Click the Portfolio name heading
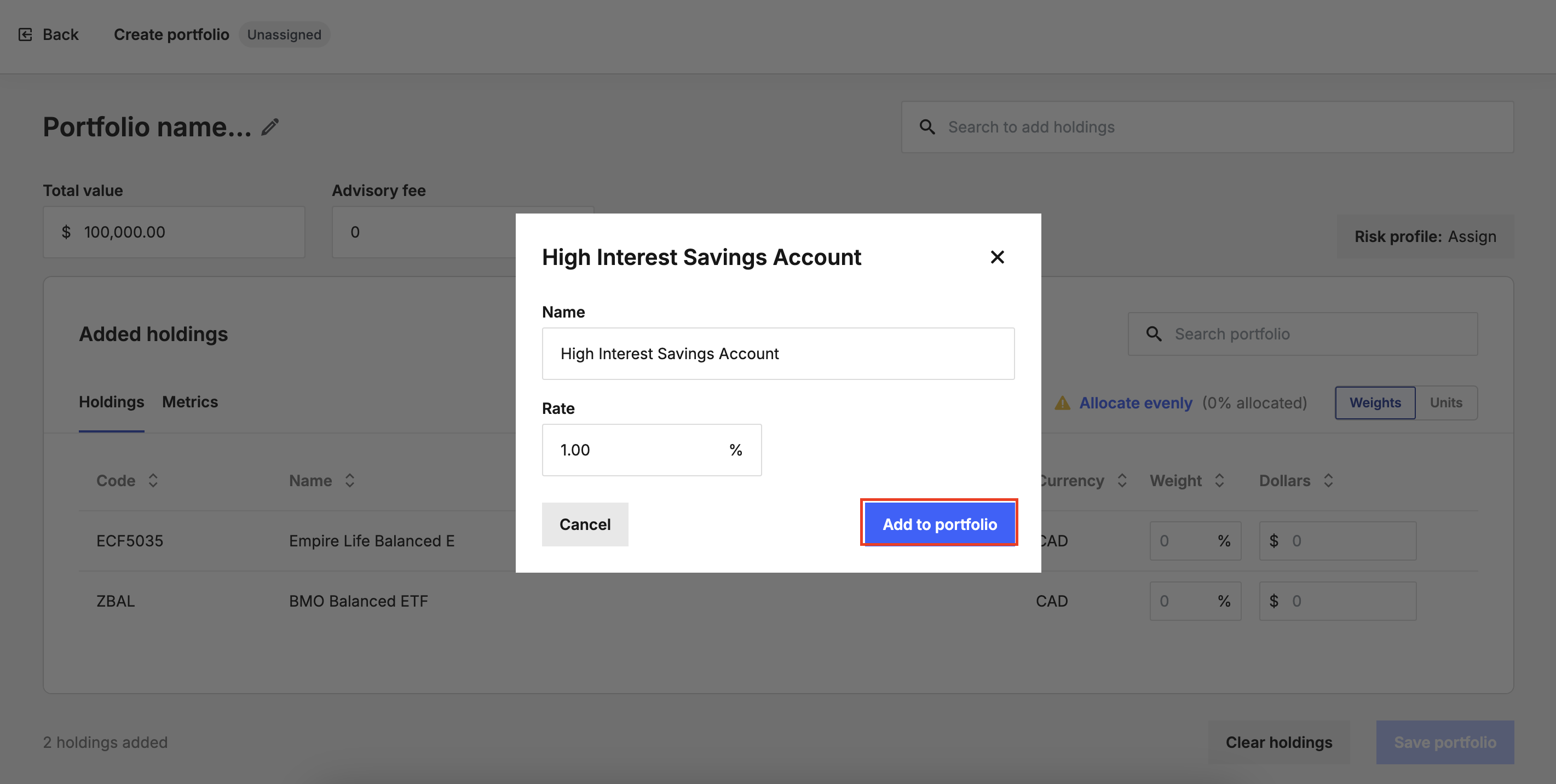This screenshot has width=1556, height=784. (147, 127)
